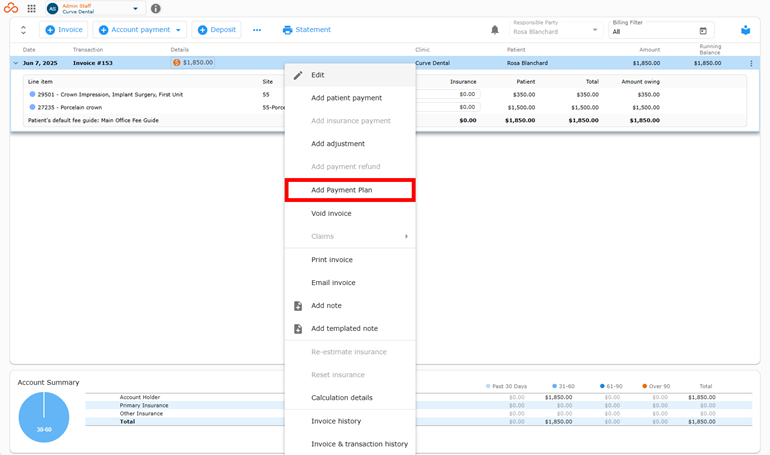Click the 27235 - Porcelain crown line item

tap(70, 107)
